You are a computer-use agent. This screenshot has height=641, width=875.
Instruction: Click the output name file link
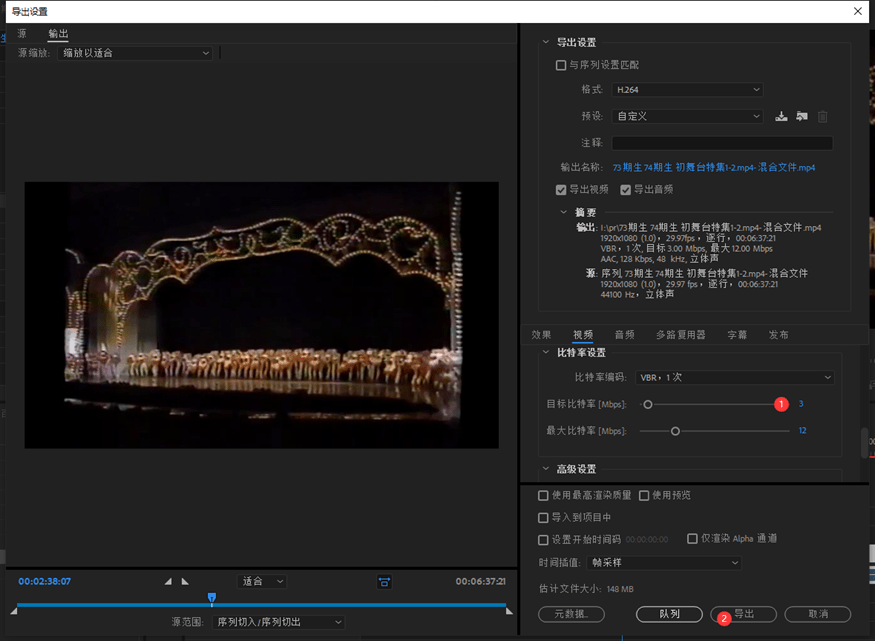[713, 168]
